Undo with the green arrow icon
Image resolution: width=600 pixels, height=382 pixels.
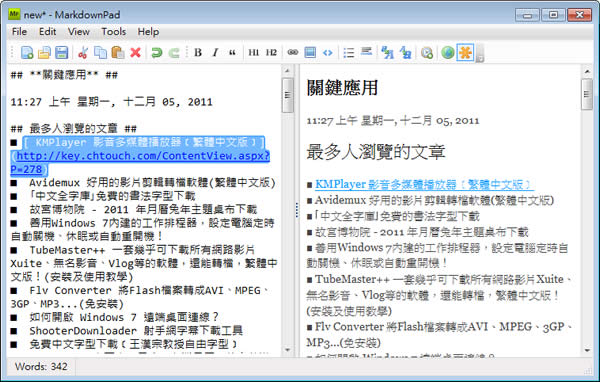156,52
